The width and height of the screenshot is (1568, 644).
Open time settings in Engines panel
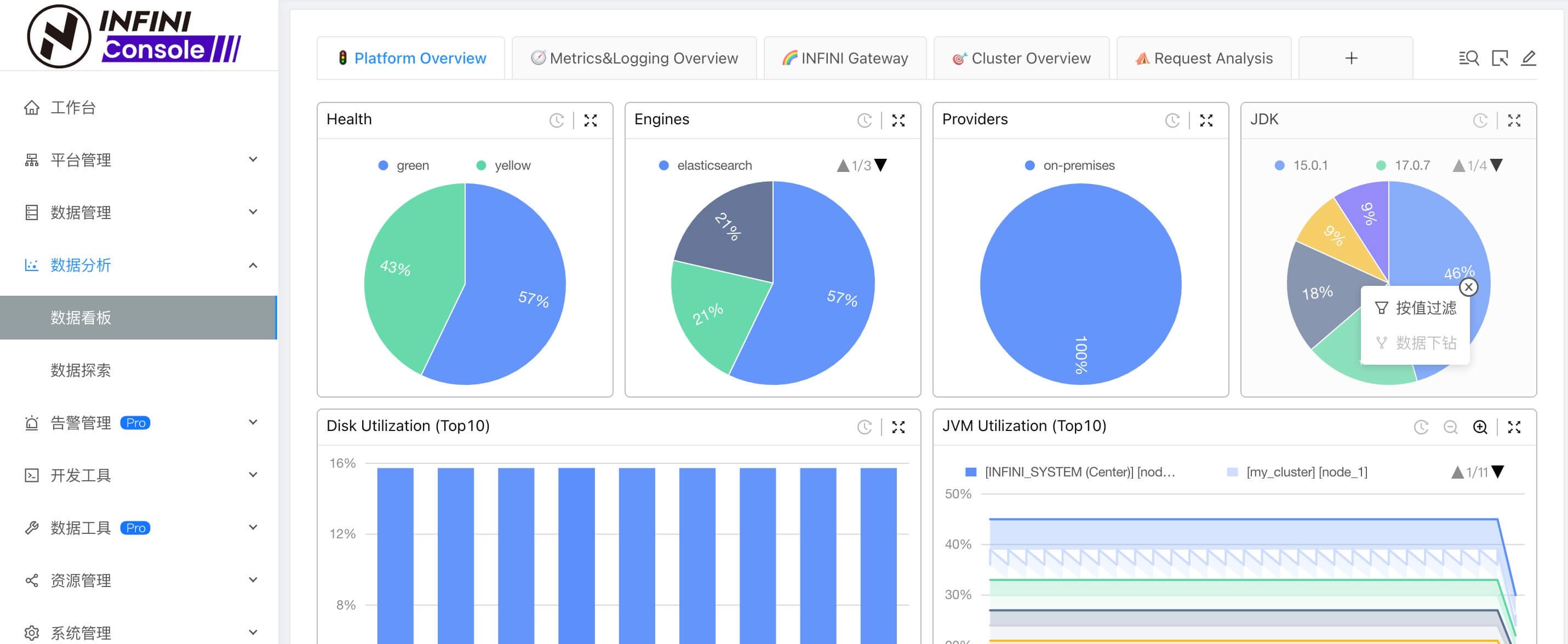tap(865, 120)
